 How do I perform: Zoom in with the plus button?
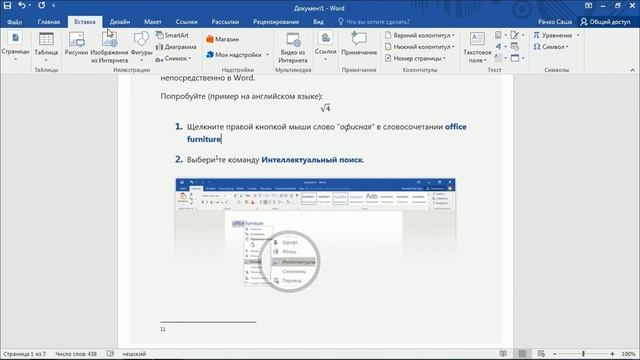[x=612, y=353]
